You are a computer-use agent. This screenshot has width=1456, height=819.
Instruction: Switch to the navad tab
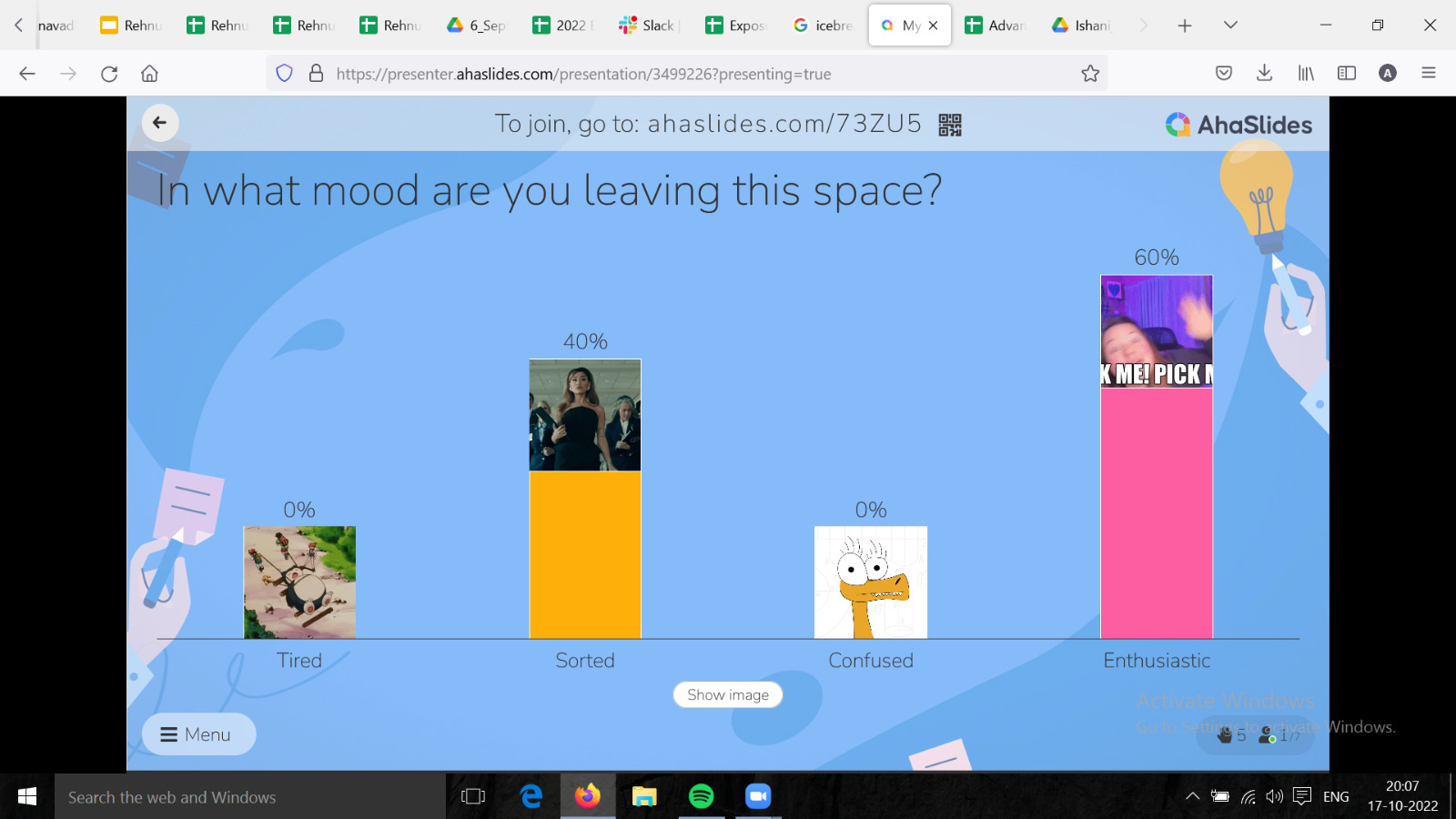point(56,25)
